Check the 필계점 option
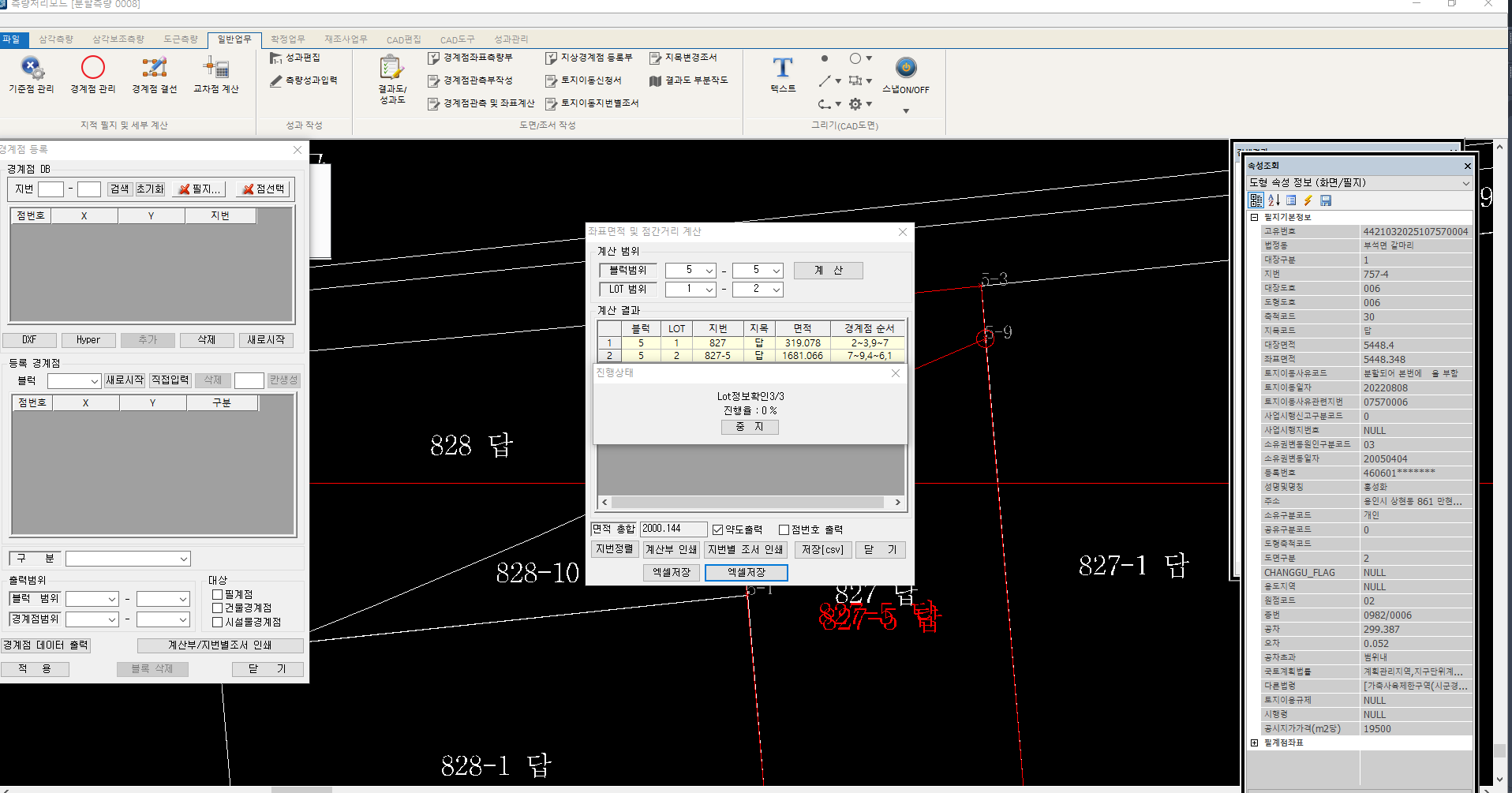This screenshot has height=793, width=1512. [x=218, y=594]
